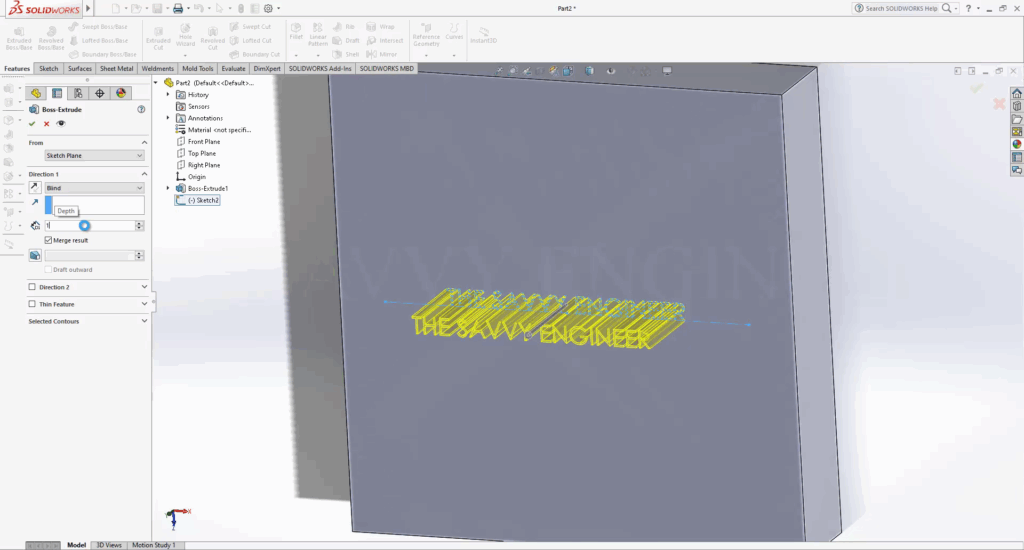Open the Boss-Extrude help icon
Viewport: 1024px width, 550px height.
[141, 109]
